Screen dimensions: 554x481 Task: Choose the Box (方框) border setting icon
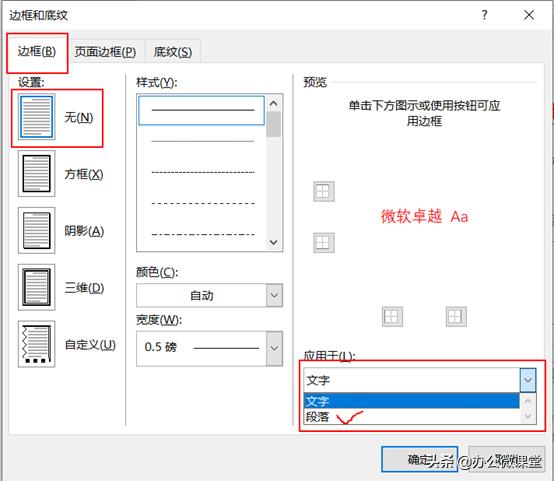click(x=36, y=174)
